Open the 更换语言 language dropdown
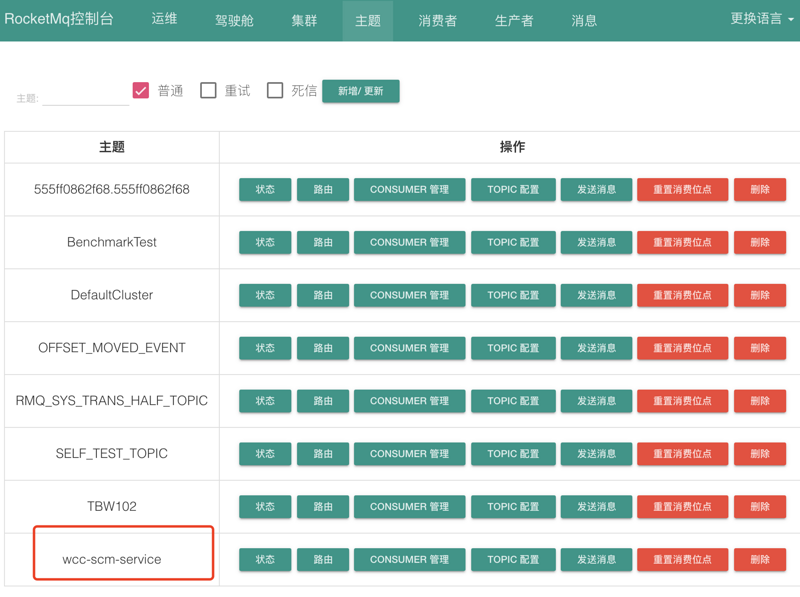This screenshot has width=800, height=597. pyautogui.click(x=761, y=19)
